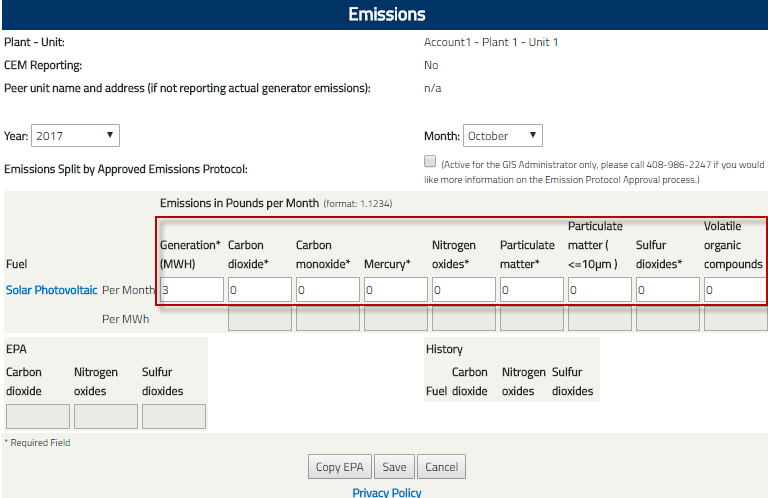
Task: Open the Month dropdown
Action: click(x=503, y=136)
